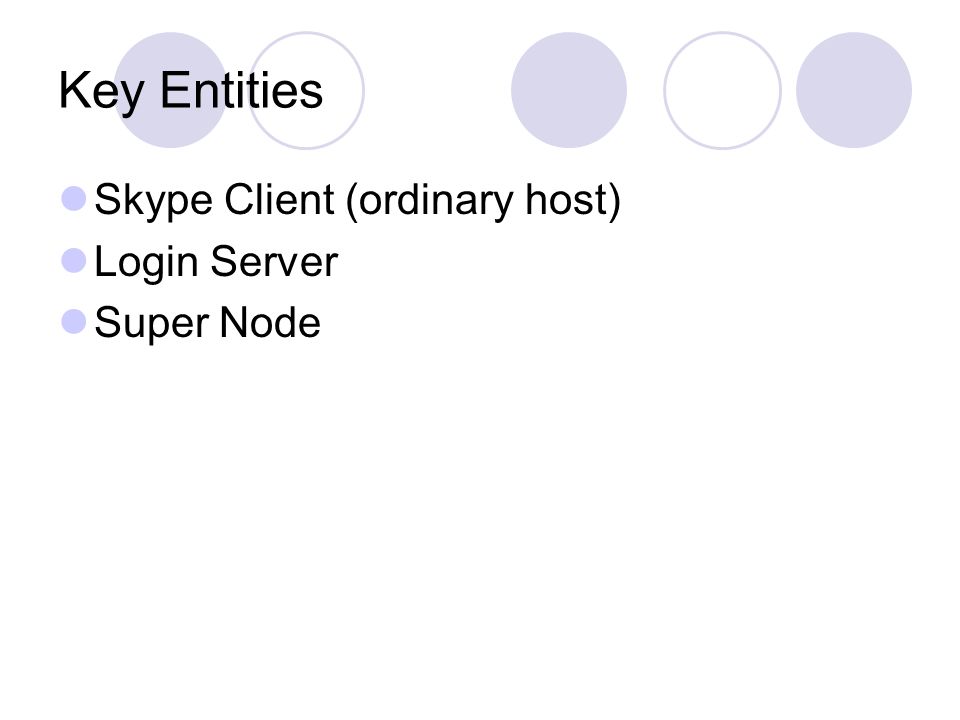This screenshot has width=960, height=720.
Task: Click the word Skype in first bullet
Action: click(x=153, y=201)
